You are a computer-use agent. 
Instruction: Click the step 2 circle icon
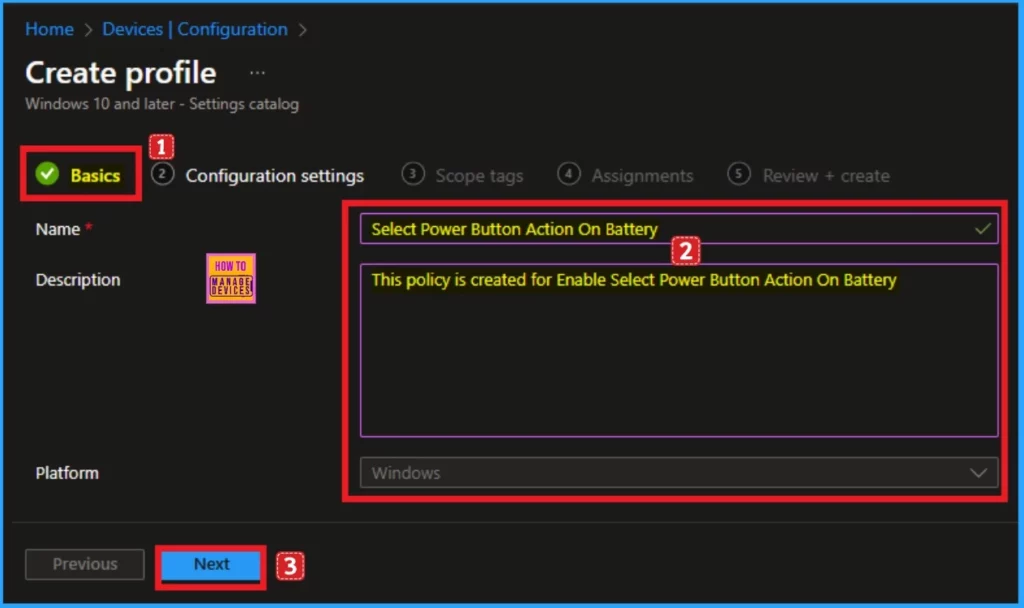pyautogui.click(x=163, y=174)
